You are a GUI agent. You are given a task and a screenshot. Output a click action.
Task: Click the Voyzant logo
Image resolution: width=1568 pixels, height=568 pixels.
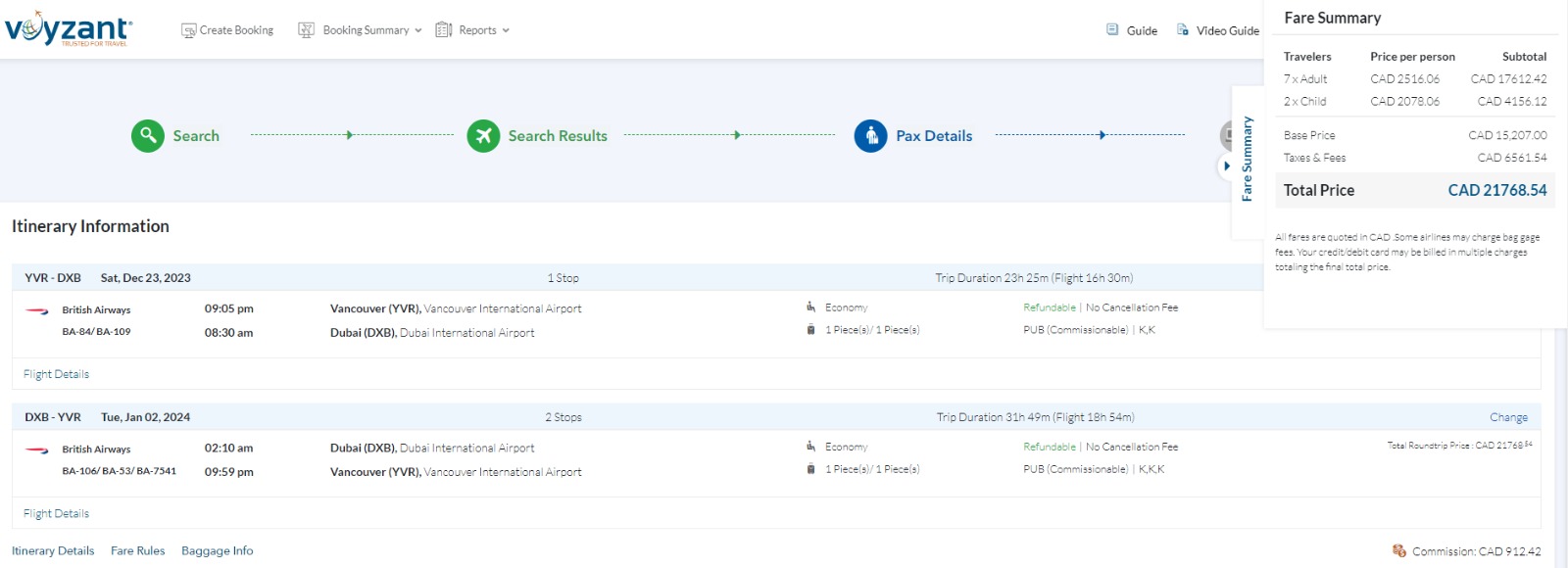(x=68, y=29)
